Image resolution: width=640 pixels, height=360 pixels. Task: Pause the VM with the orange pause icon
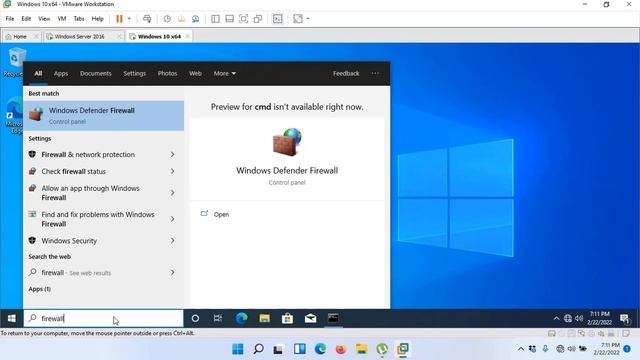coord(119,19)
